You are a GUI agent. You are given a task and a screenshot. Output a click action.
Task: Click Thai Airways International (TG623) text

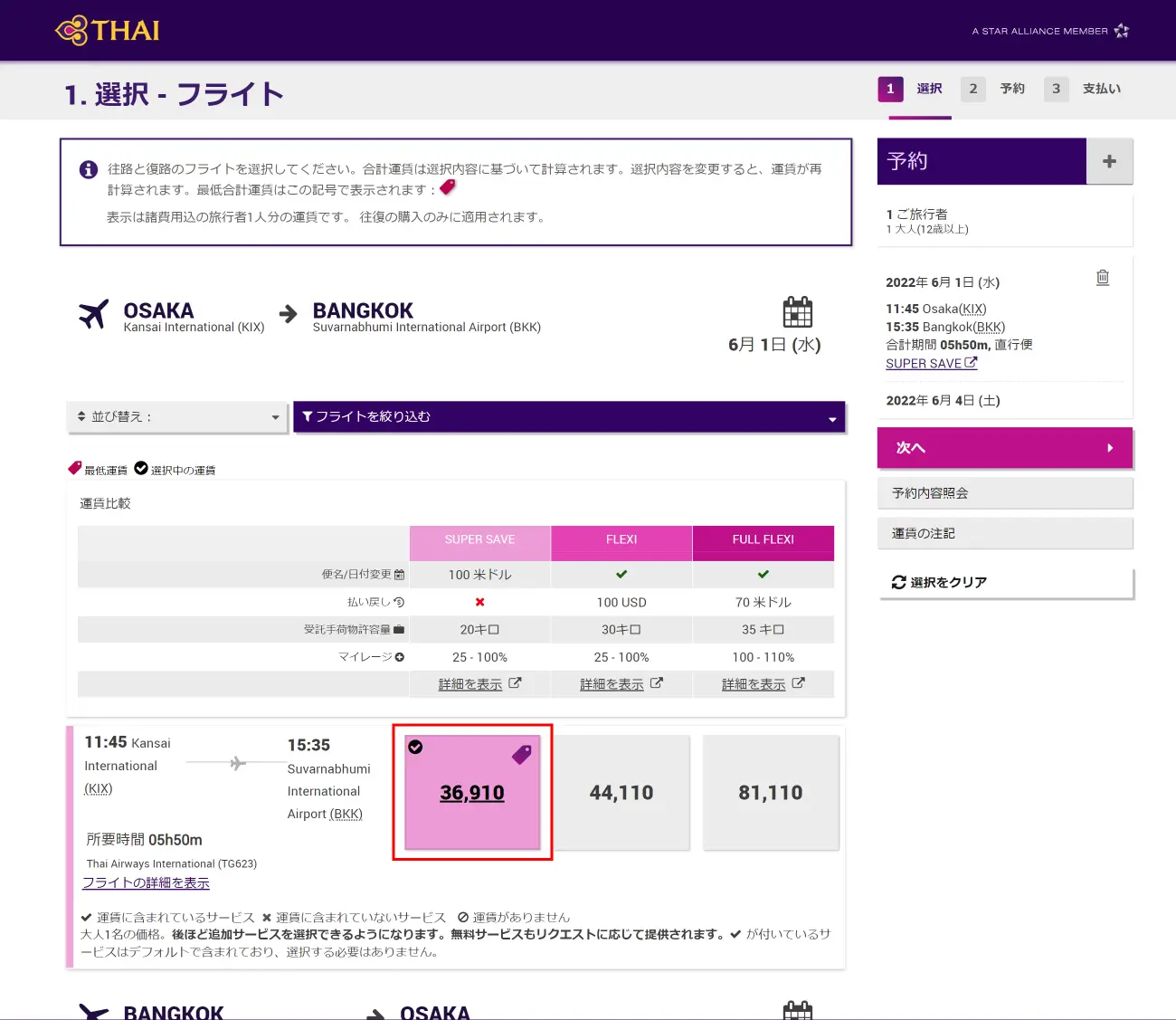172,863
